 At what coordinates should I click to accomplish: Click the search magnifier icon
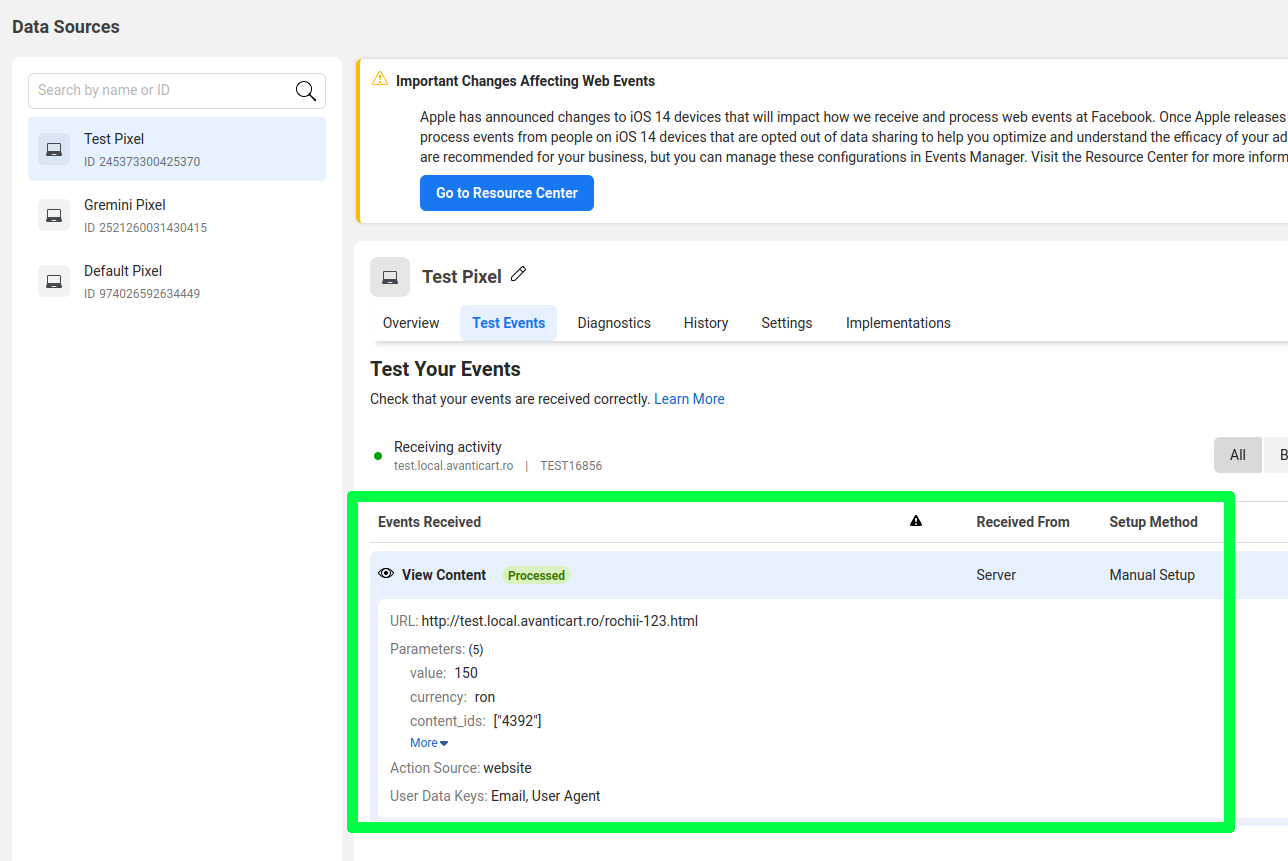306,91
